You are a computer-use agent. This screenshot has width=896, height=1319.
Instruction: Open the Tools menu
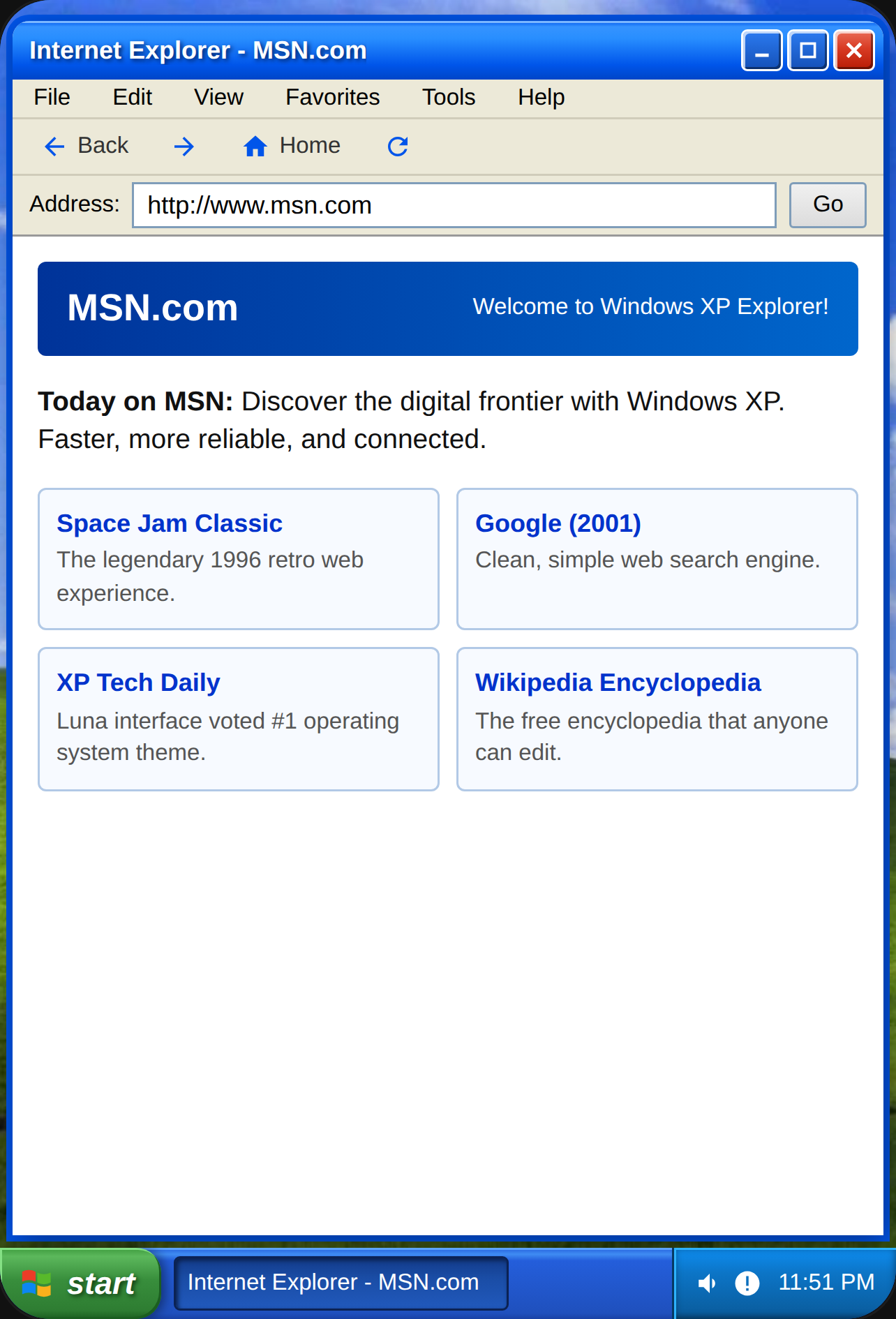click(x=449, y=97)
